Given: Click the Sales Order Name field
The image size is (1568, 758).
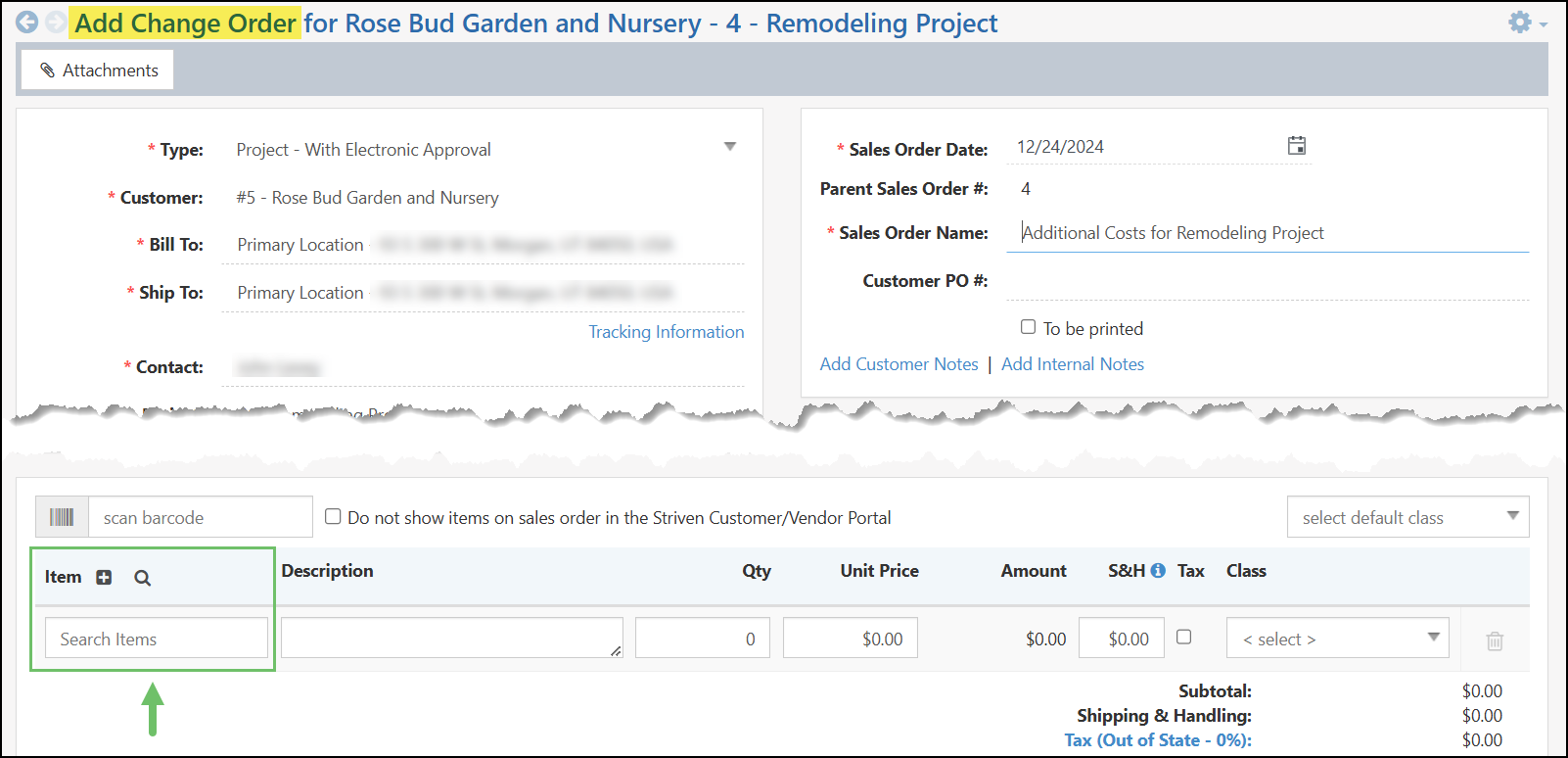Looking at the screenshot, I should tap(1268, 233).
